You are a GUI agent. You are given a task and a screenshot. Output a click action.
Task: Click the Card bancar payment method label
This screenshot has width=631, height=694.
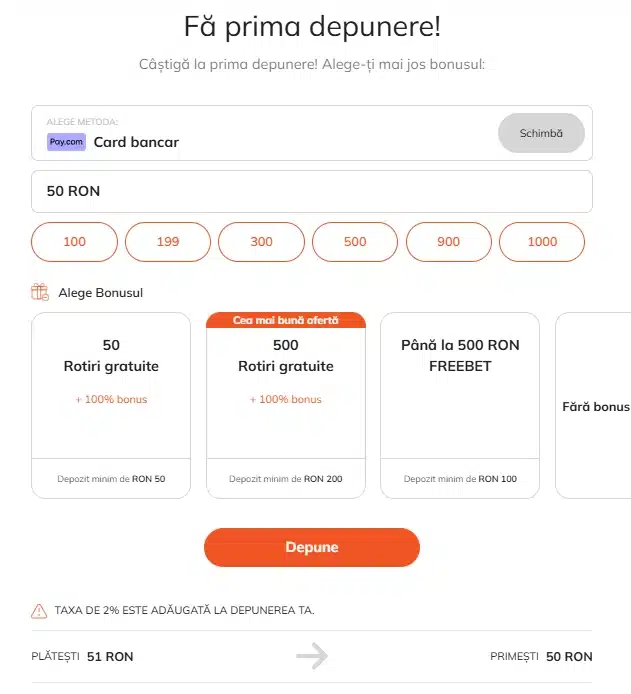136,142
